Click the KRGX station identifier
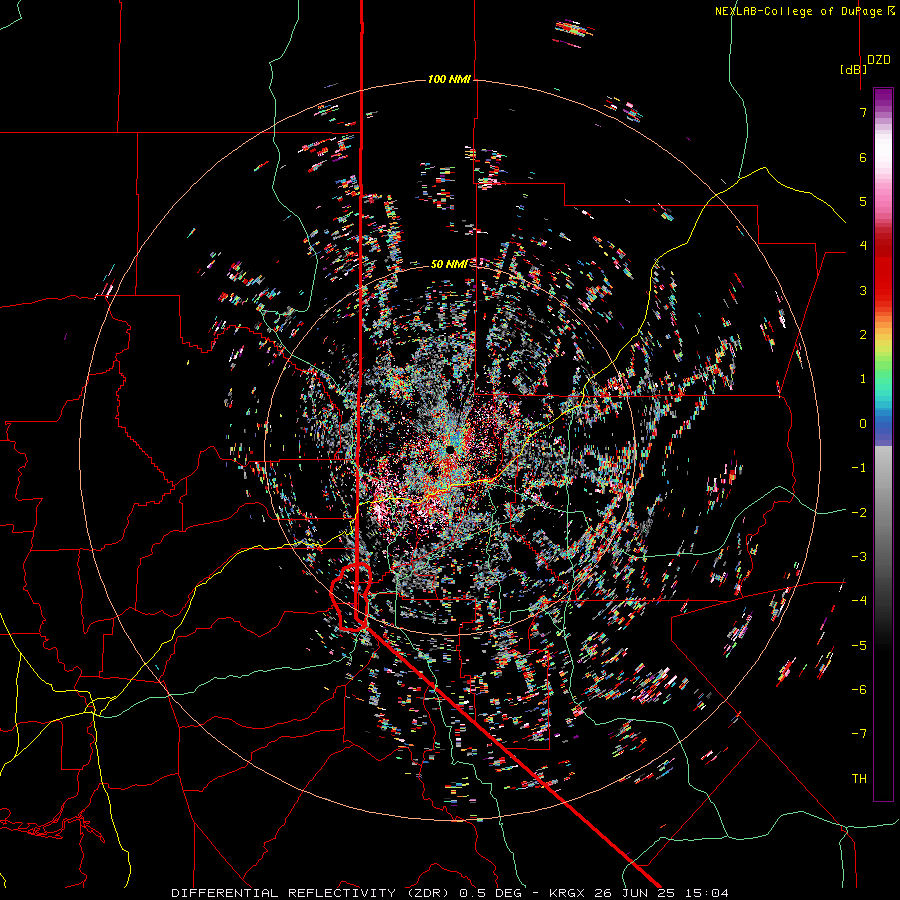The width and height of the screenshot is (900, 900). [568, 893]
